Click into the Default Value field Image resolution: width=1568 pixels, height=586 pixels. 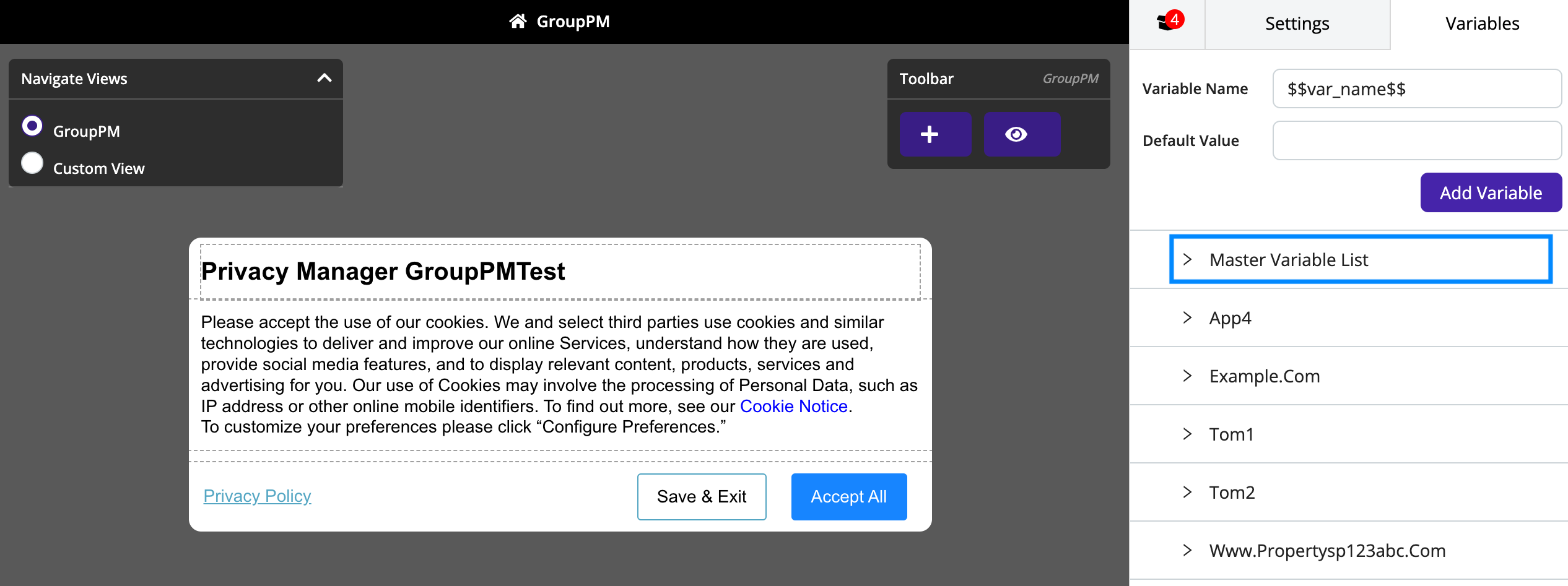click(x=1417, y=140)
